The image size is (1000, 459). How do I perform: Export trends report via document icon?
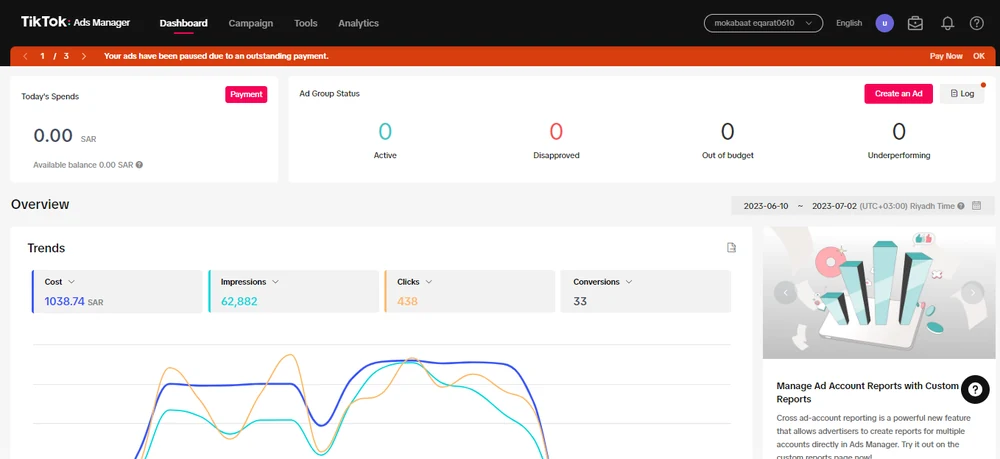pyautogui.click(x=732, y=247)
